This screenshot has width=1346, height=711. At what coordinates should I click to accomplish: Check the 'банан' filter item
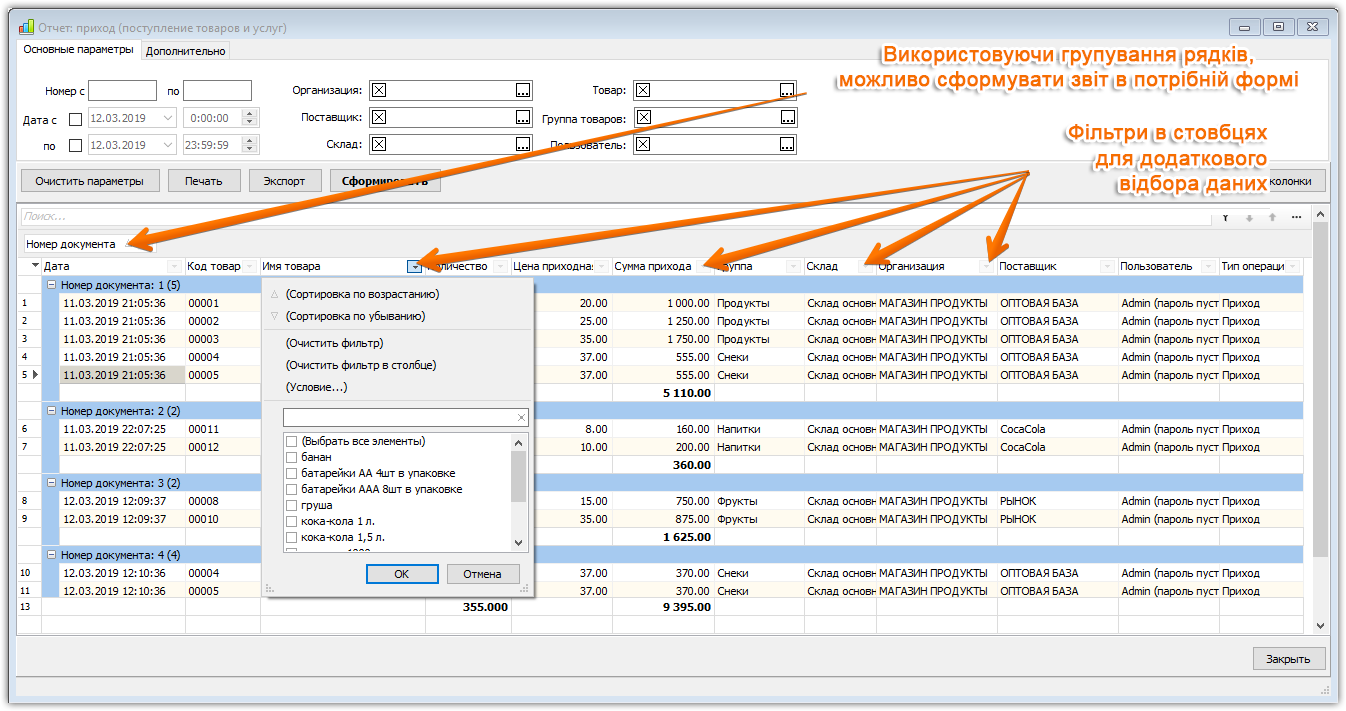pyautogui.click(x=291, y=457)
